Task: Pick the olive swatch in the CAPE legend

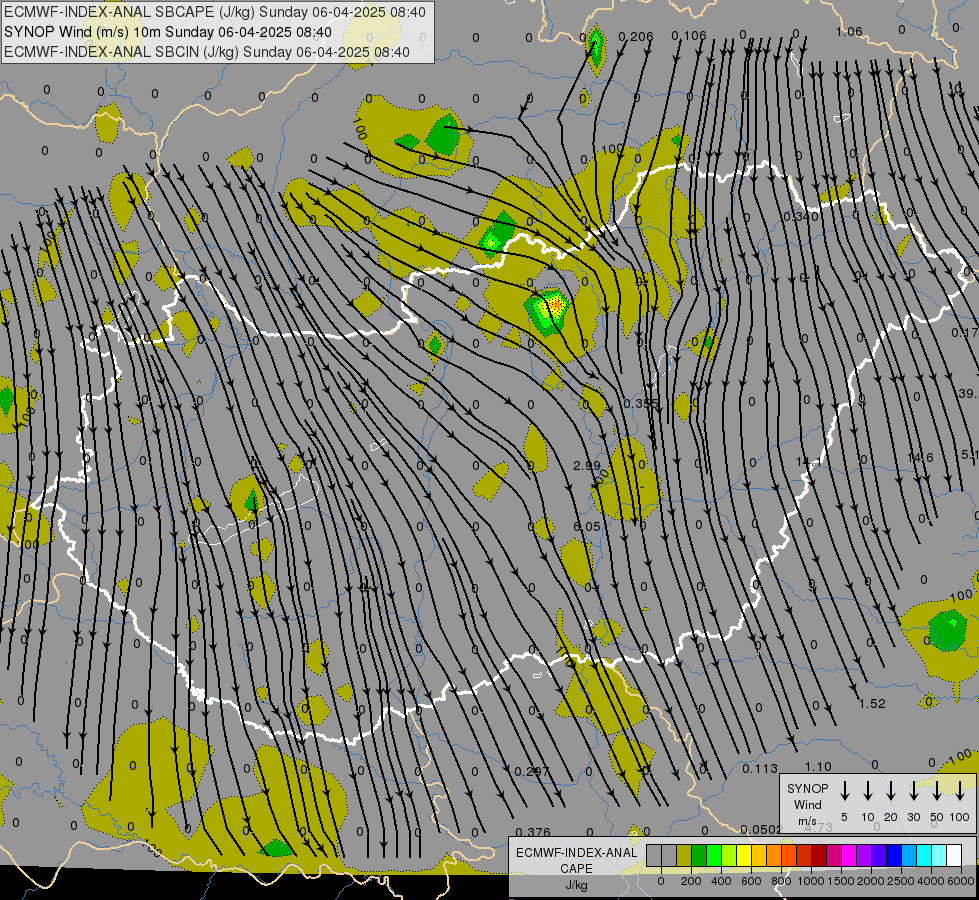Action: click(684, 856)
